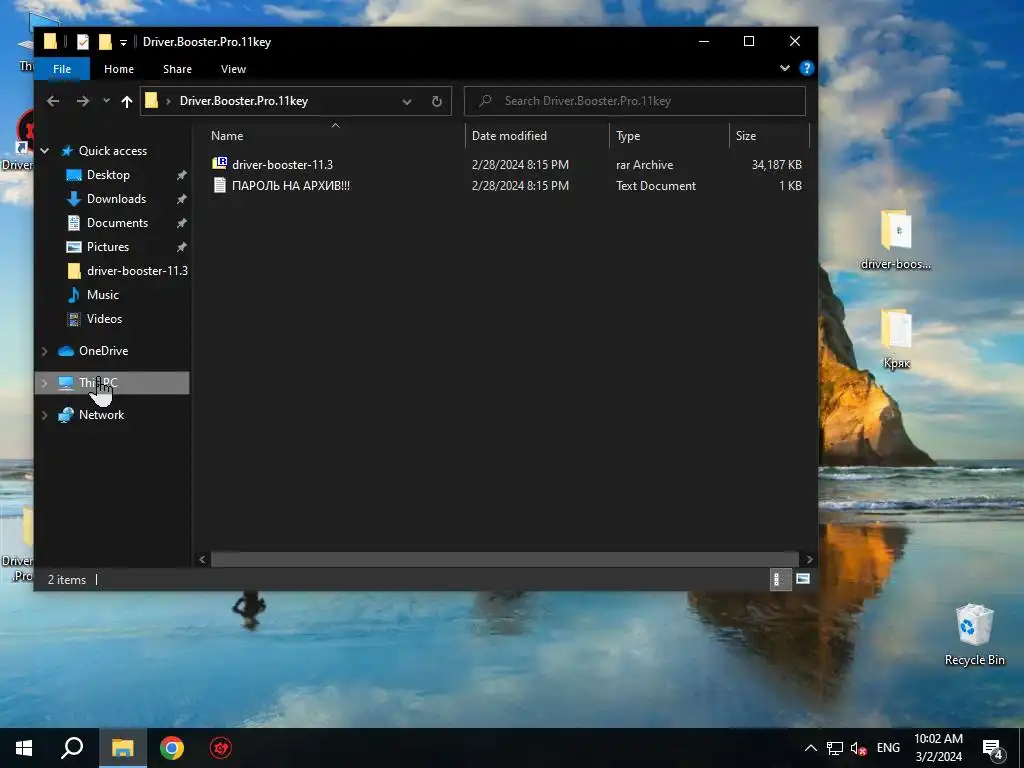Open the notification center icon

point(993,749)
